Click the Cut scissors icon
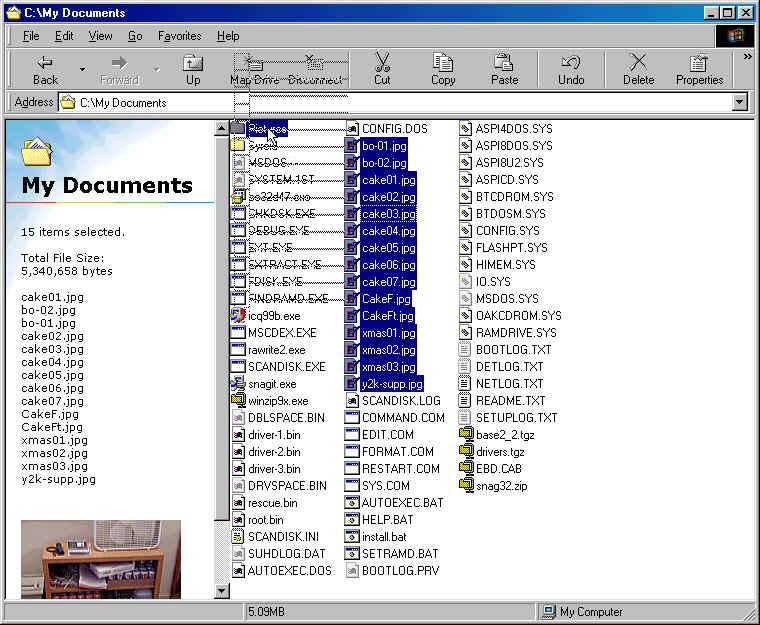760x625 pixels. pyautogui.click(x=382, y=69)
